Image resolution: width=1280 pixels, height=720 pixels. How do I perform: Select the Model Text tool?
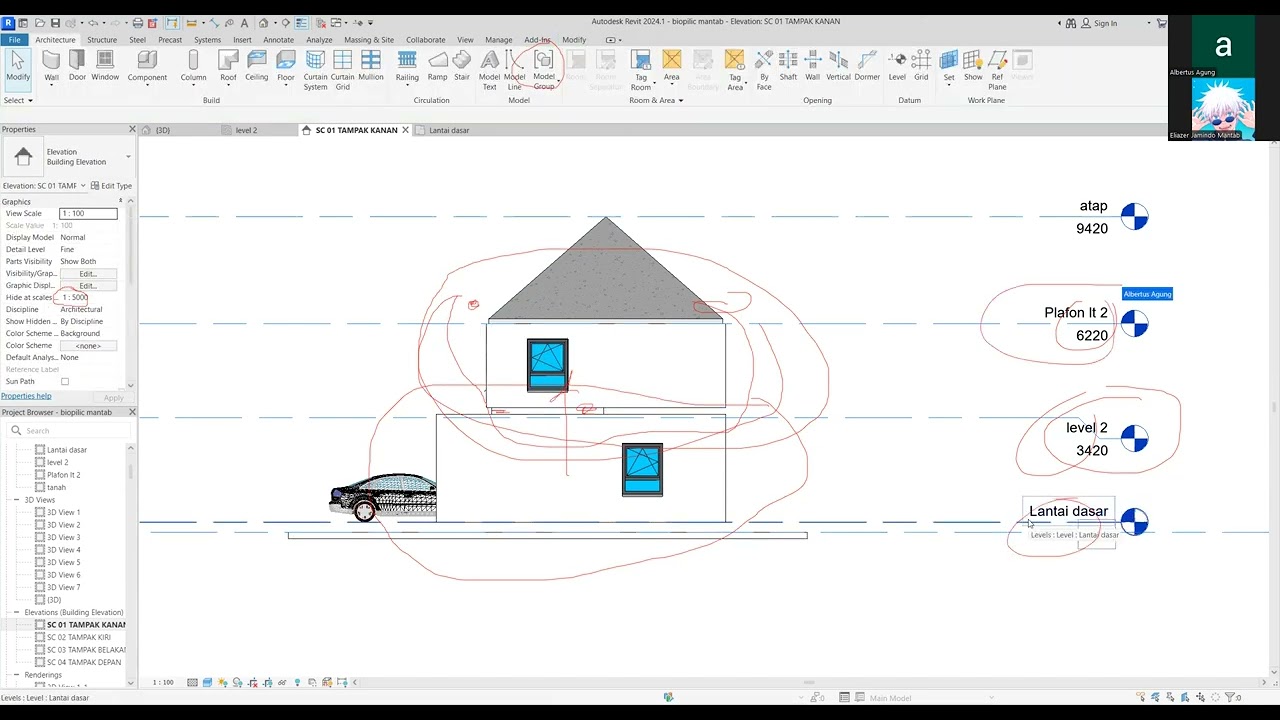coord(489,71)
